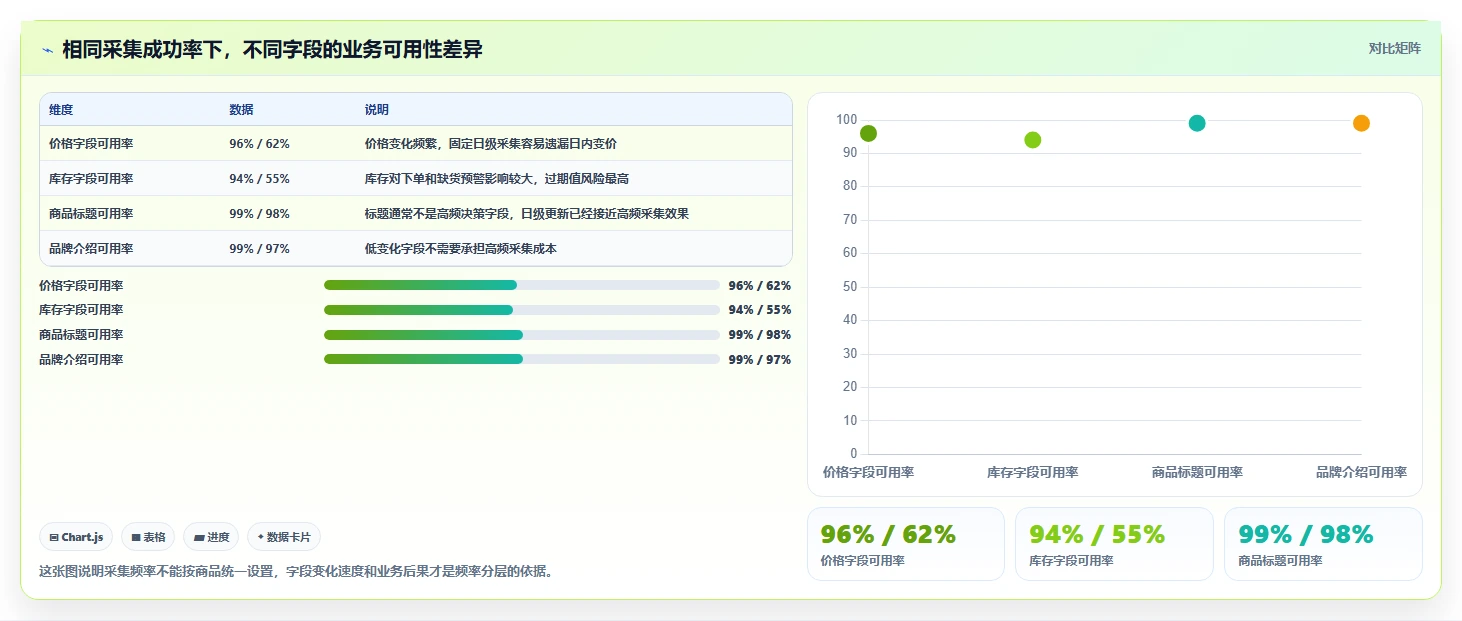Click the 库存字段可用率 progress bar
This screenshot has width=1462, height=621.
coord(522,310)
